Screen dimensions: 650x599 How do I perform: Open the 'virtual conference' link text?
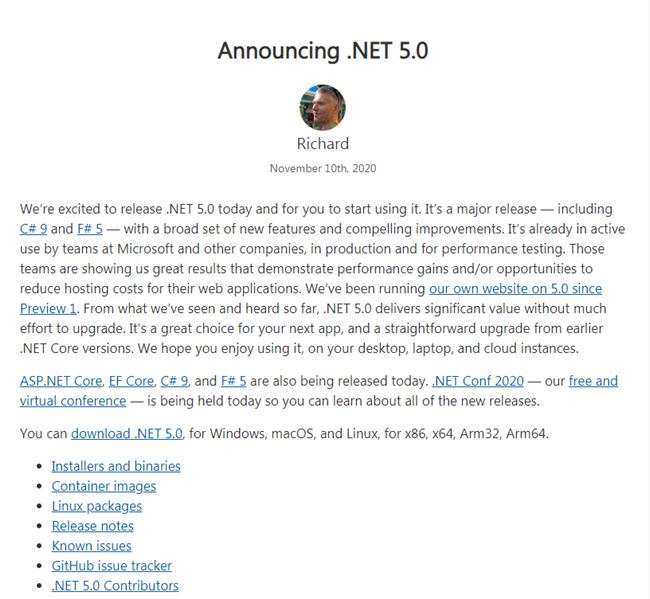coord(73,401)
